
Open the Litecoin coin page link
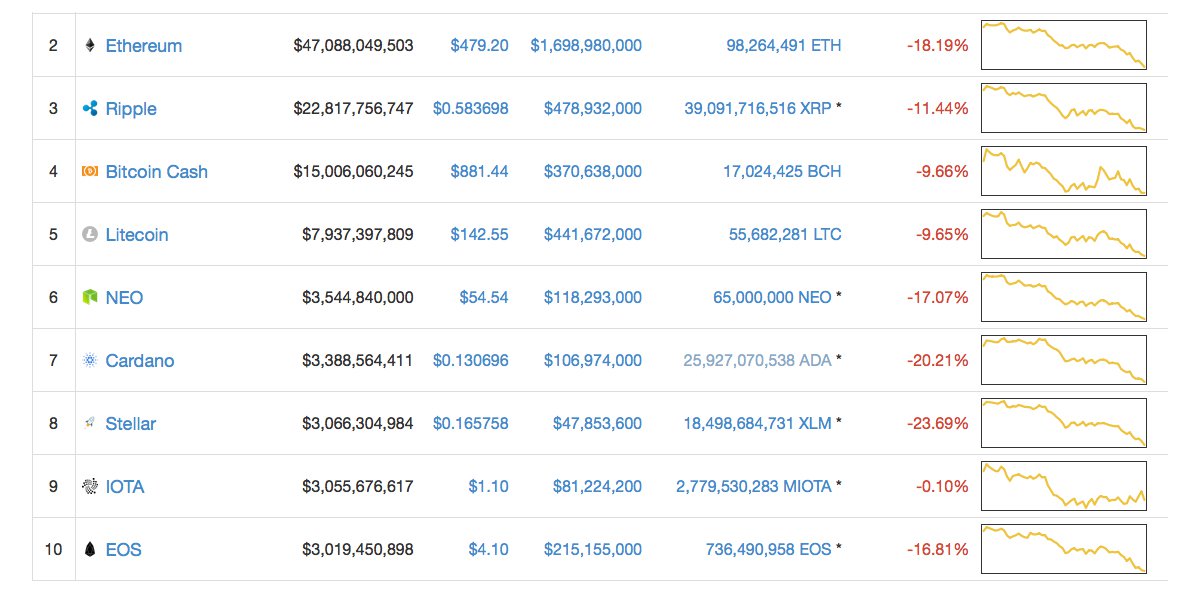click(x=137, y=234)
